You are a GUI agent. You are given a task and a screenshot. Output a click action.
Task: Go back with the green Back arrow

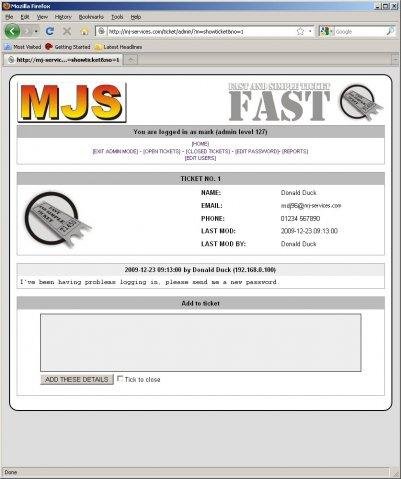[12, 31]
